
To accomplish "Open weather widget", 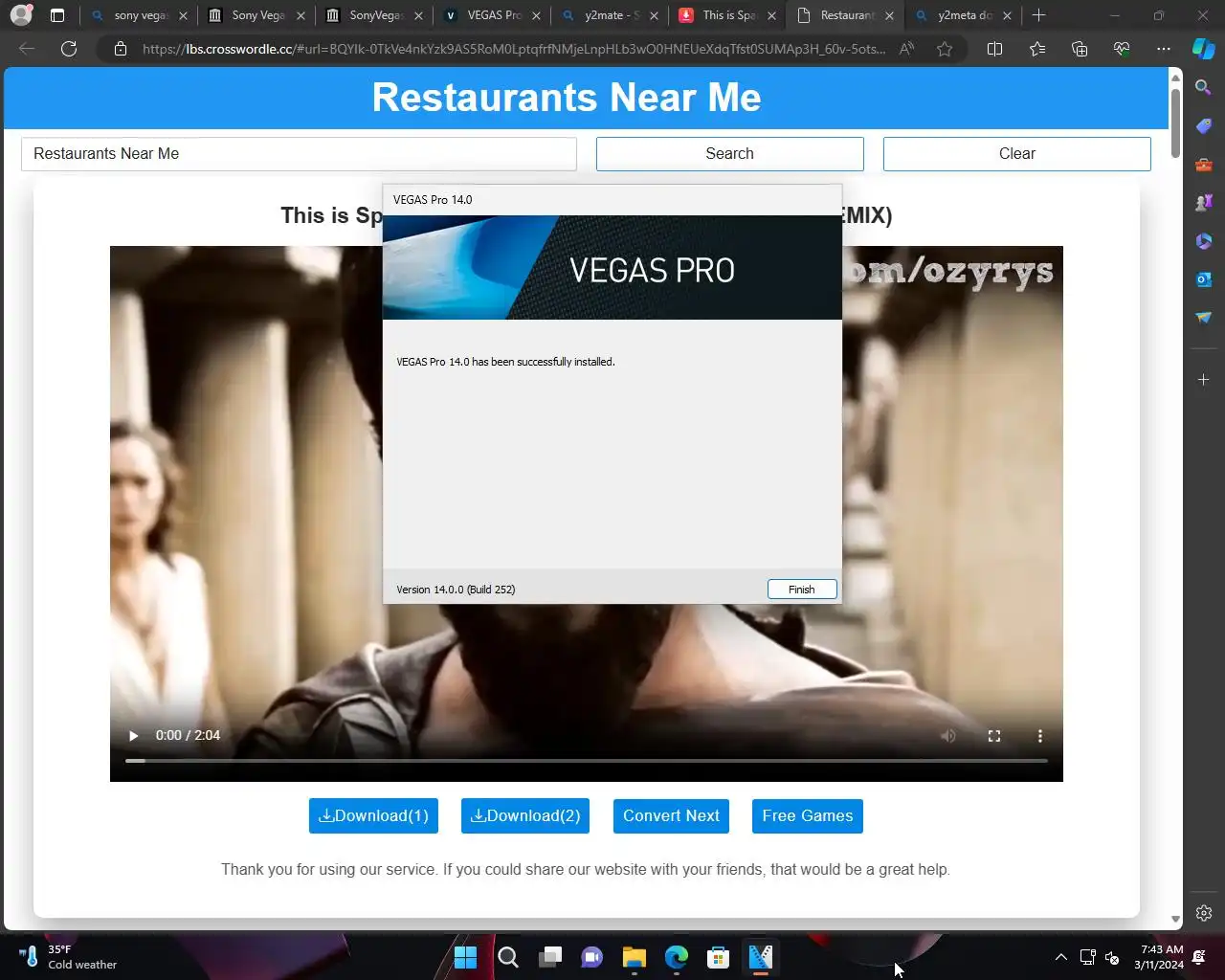I will point(67,957).
